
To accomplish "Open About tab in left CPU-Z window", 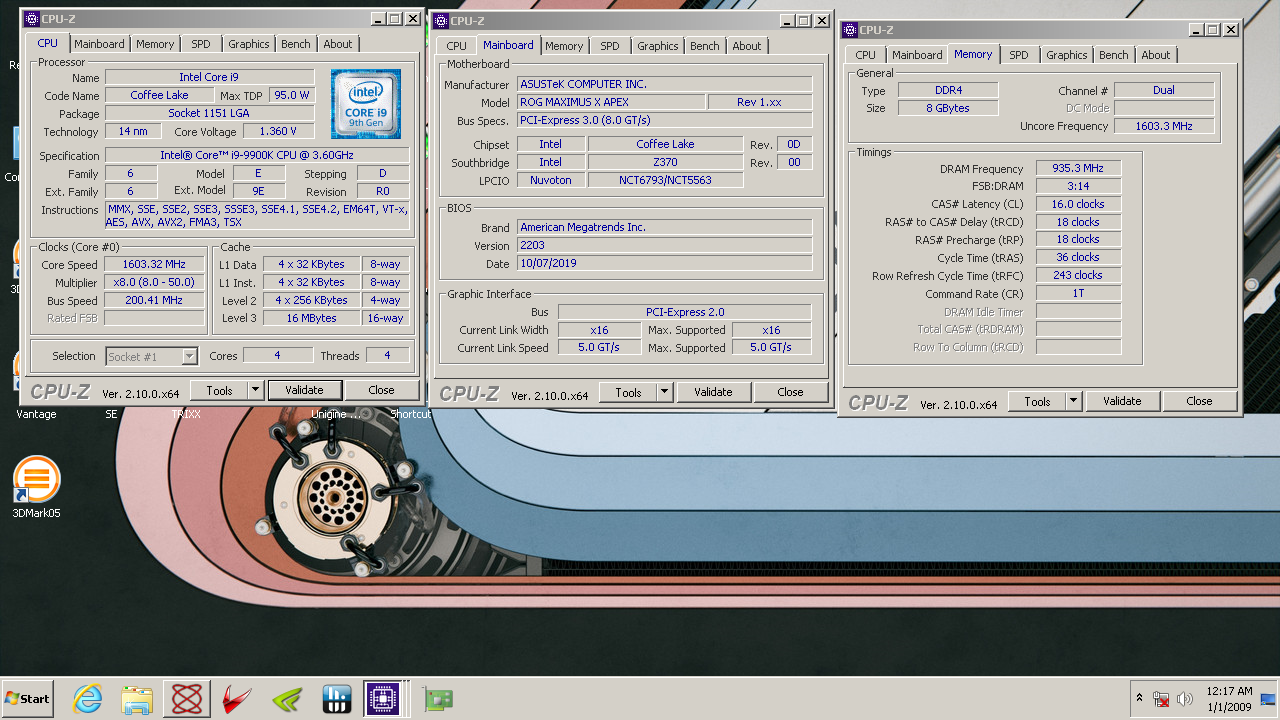I will click(x=338, y=44).
